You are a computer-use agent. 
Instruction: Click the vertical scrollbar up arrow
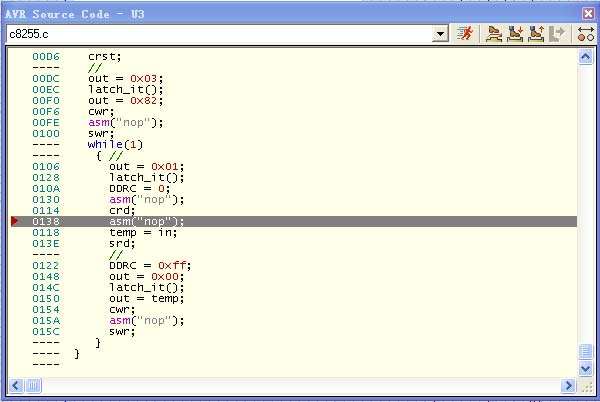[x=586, y=57]
